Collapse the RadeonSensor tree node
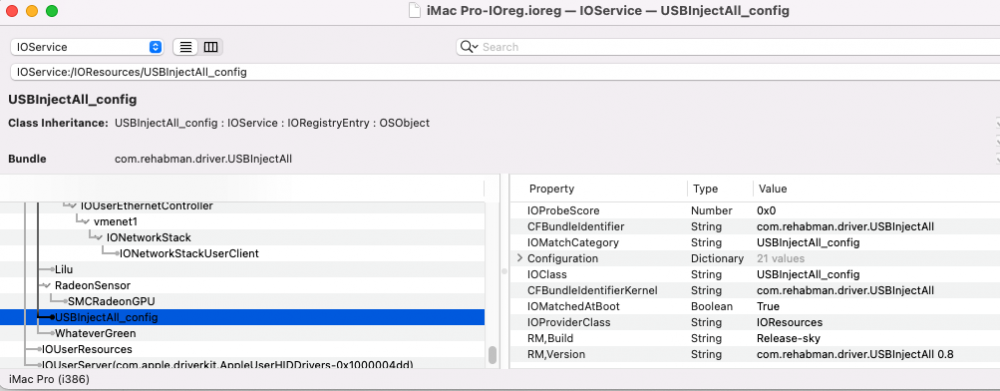 (x=47, y=285)
